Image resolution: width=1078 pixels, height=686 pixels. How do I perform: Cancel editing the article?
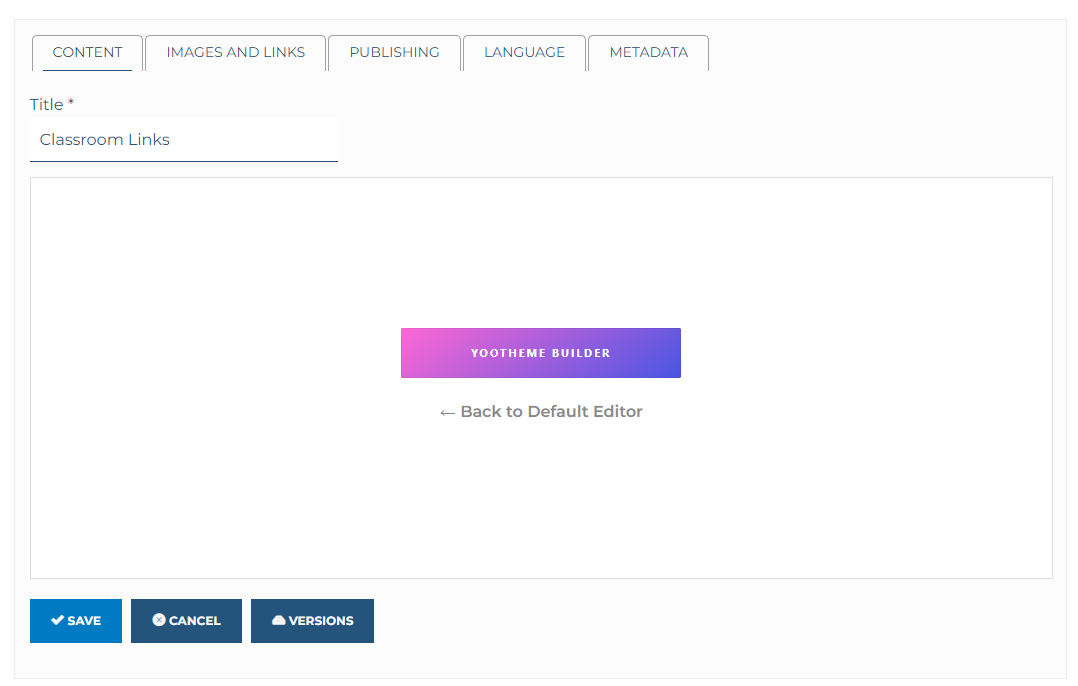pyautogui.click(x=186, y=621)
